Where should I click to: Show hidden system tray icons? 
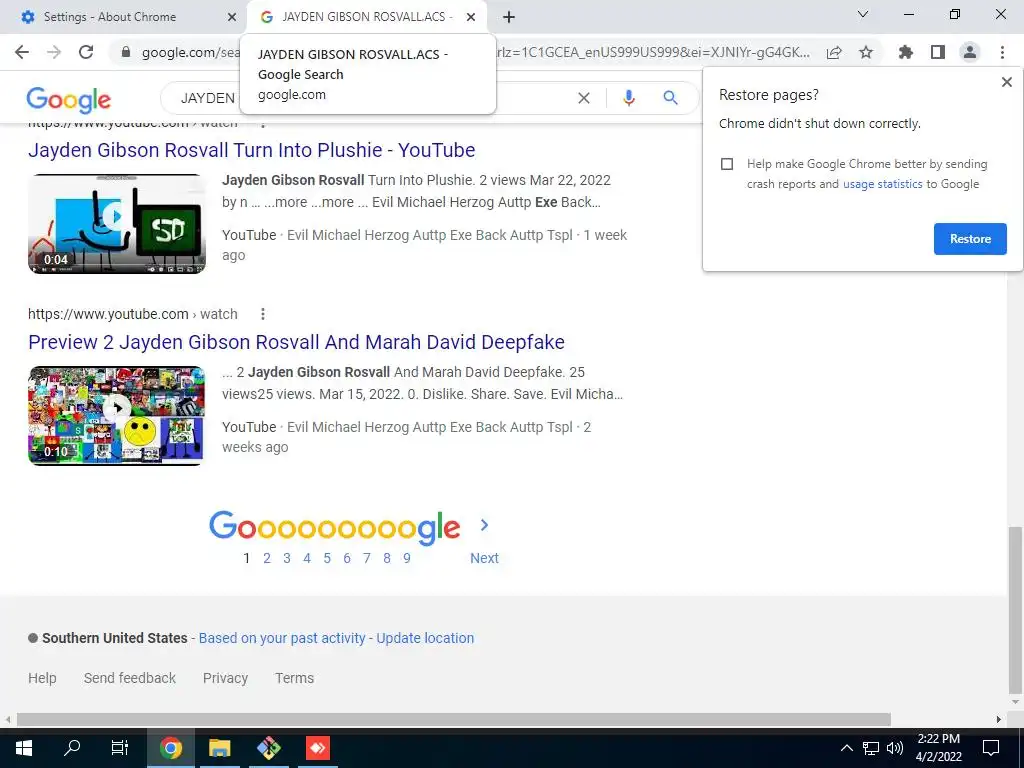846,748
